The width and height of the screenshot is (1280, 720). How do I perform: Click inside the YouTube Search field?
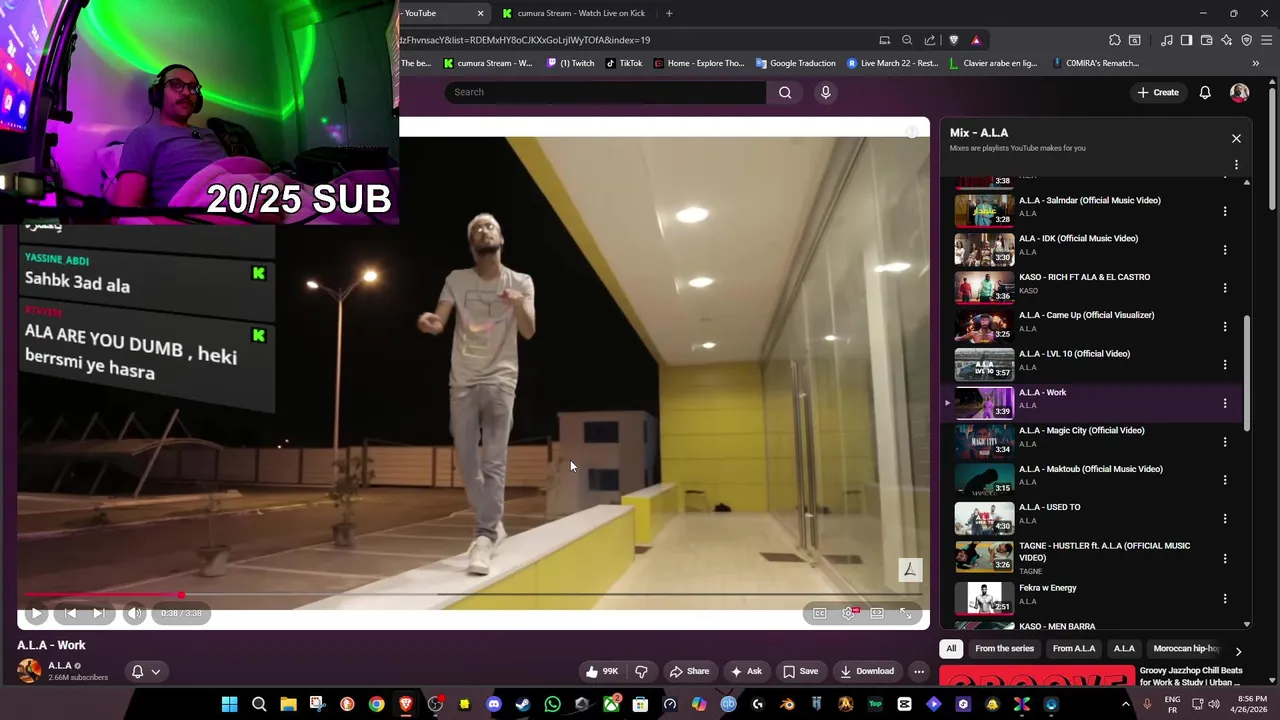pos(605,92)
